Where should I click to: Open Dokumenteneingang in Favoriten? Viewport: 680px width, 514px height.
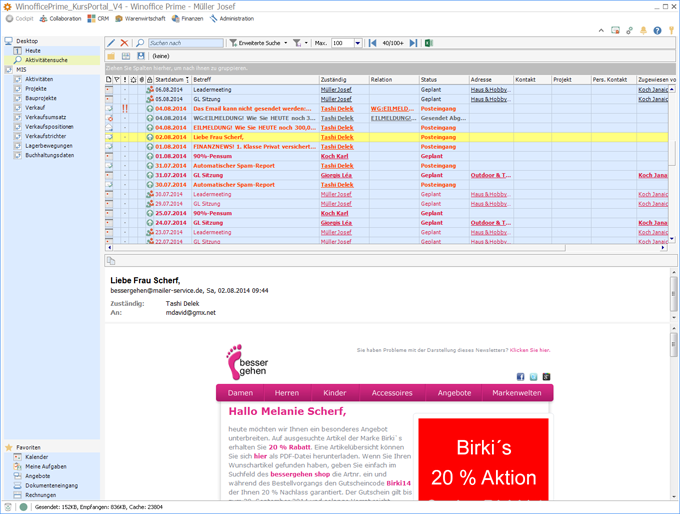pos(51,486)
